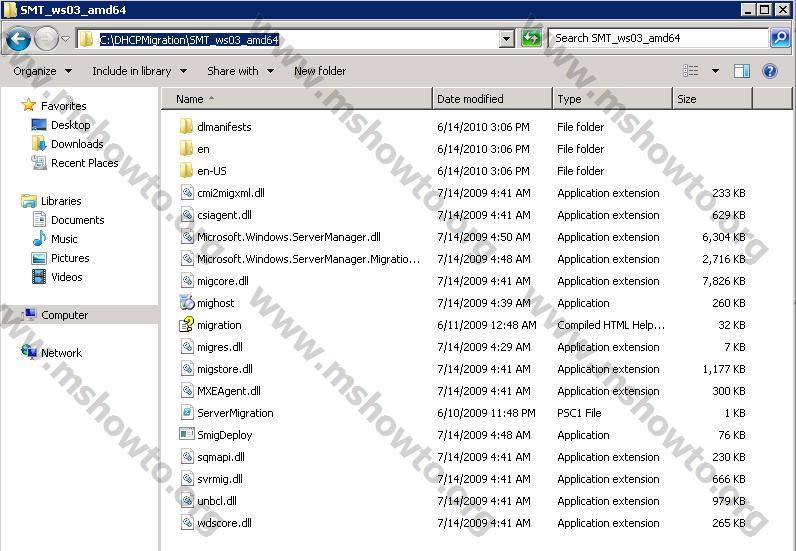Select the en-US folder icon
This screenshot has height=551, width=796.
click(186, 171)
